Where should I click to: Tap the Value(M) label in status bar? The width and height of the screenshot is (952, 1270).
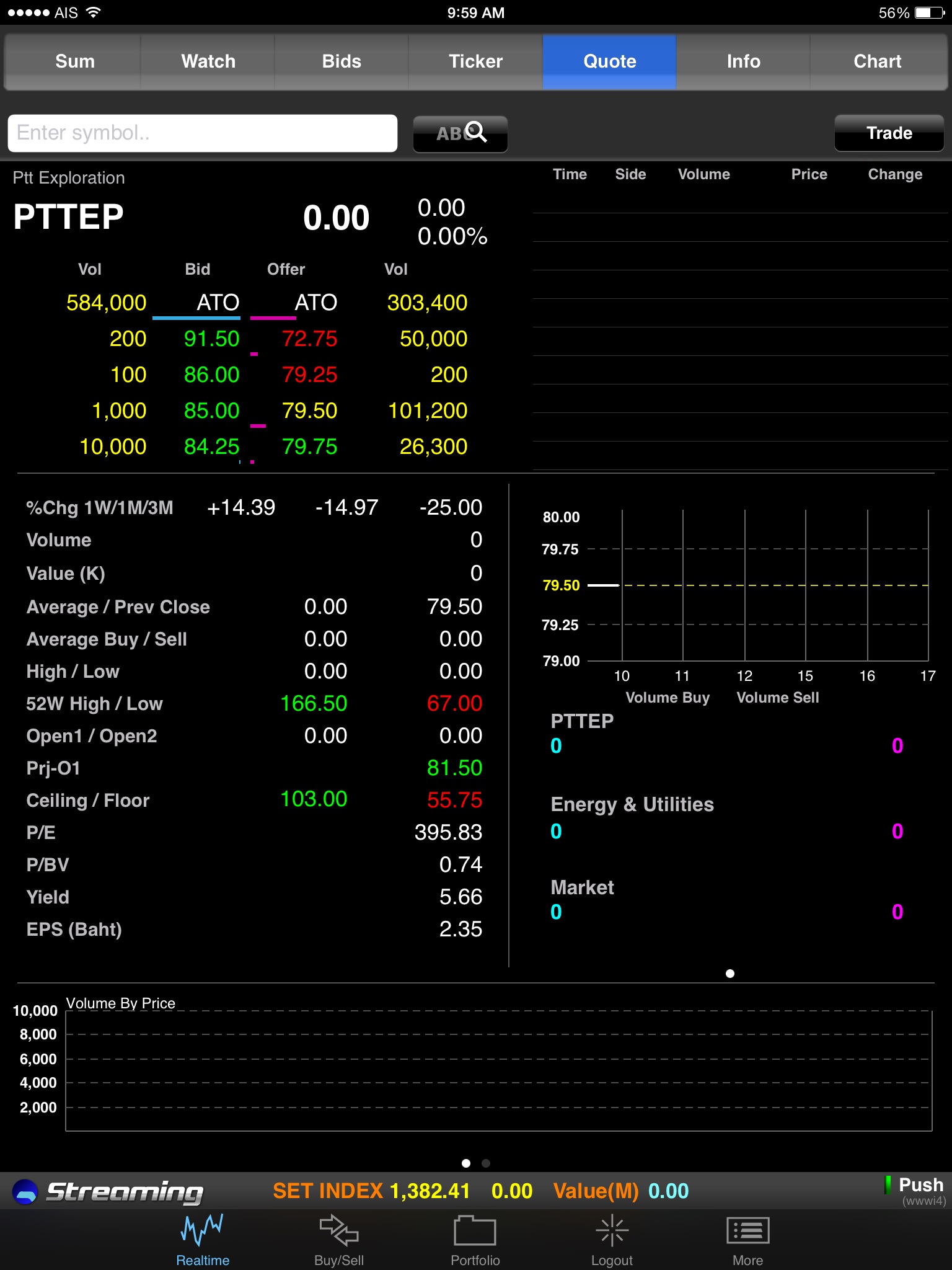pyautogui.click(x=596, y=1191)
